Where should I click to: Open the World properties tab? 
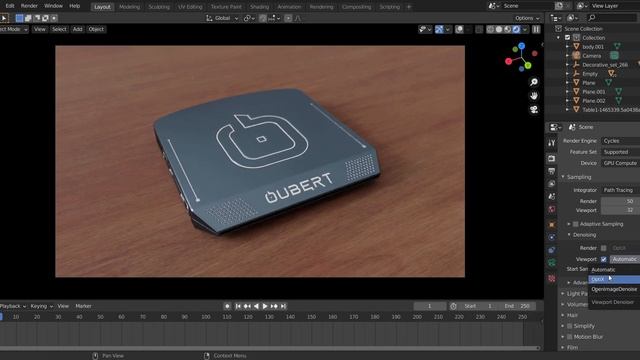[552, 209]
